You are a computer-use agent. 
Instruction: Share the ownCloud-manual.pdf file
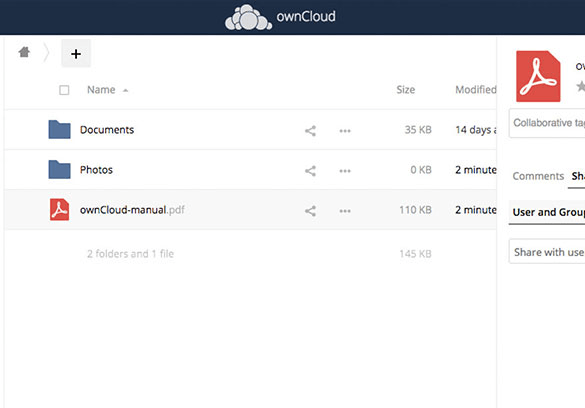[310, 211]
